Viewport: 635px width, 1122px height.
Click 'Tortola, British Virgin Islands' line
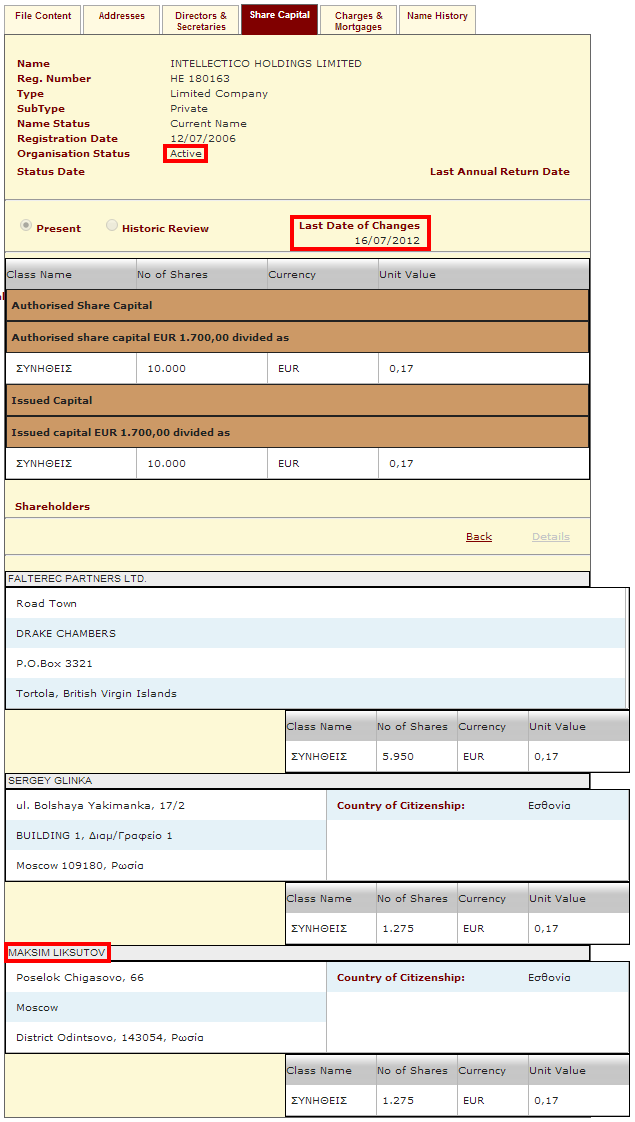click(x=96, y=693)
